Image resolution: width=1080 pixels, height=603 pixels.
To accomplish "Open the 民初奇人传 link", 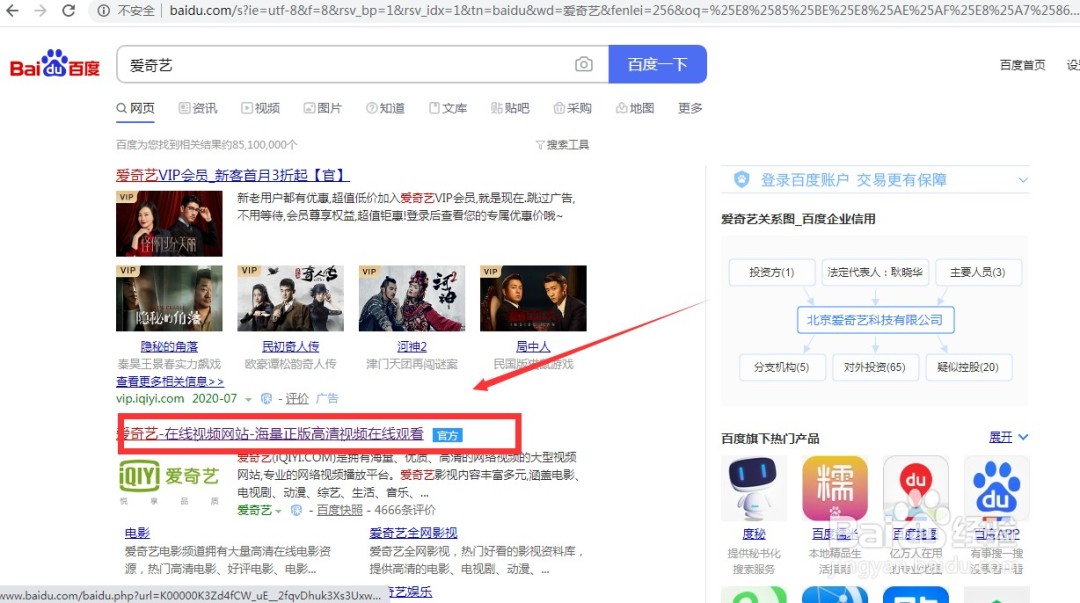I will (x=291, y=347).
